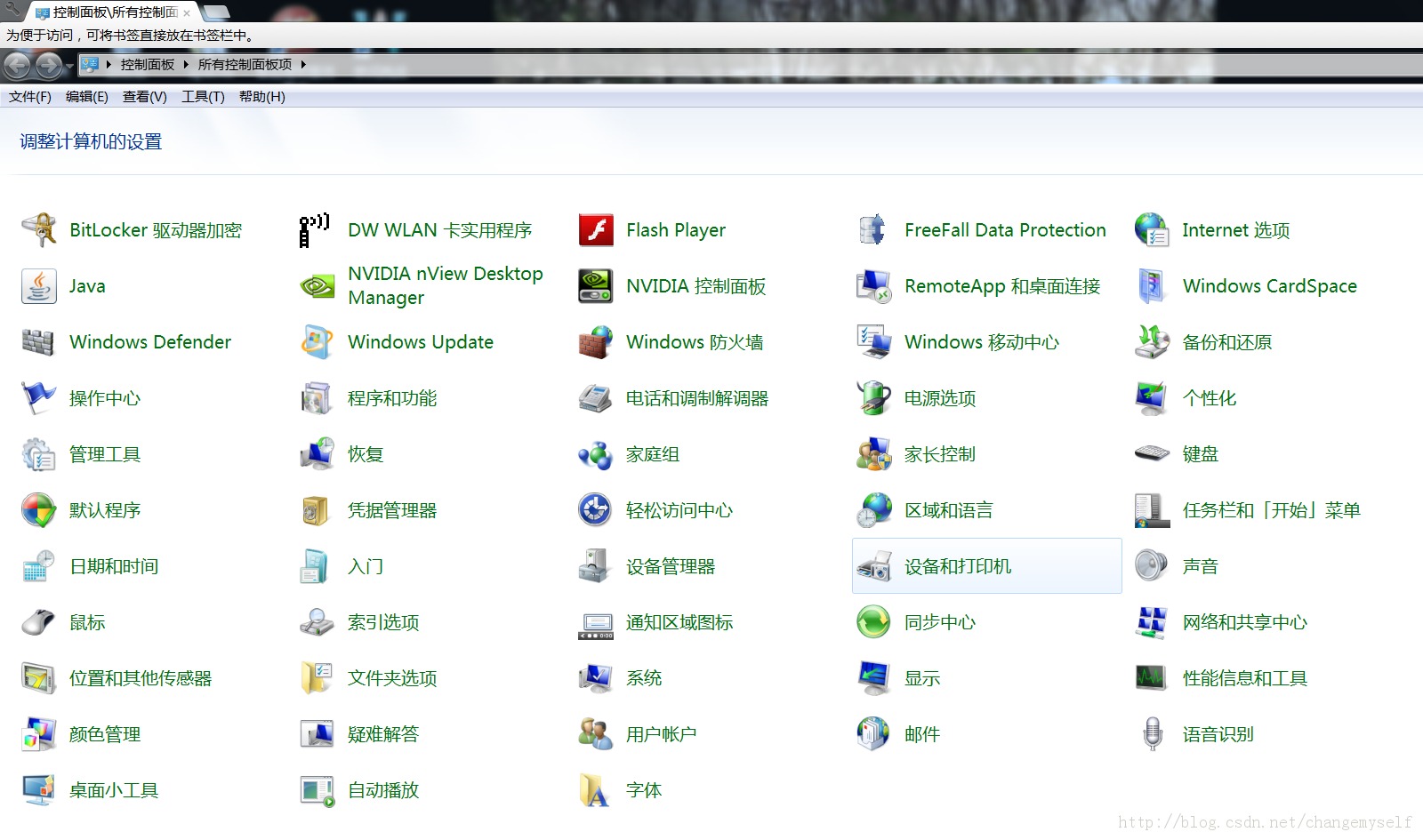Screen dimensions: 1423x840
Task: Select the 控制面板\所有控制面 browser tab
Action: coord(113,12)
